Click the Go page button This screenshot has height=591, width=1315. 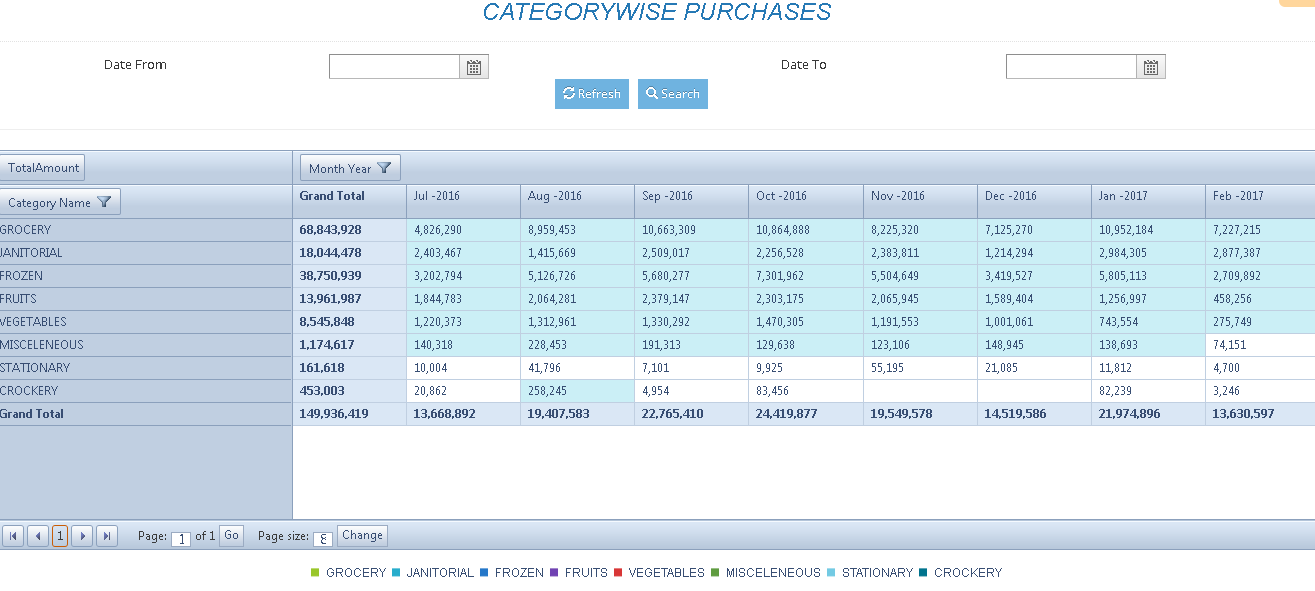[x=231, y=535]
